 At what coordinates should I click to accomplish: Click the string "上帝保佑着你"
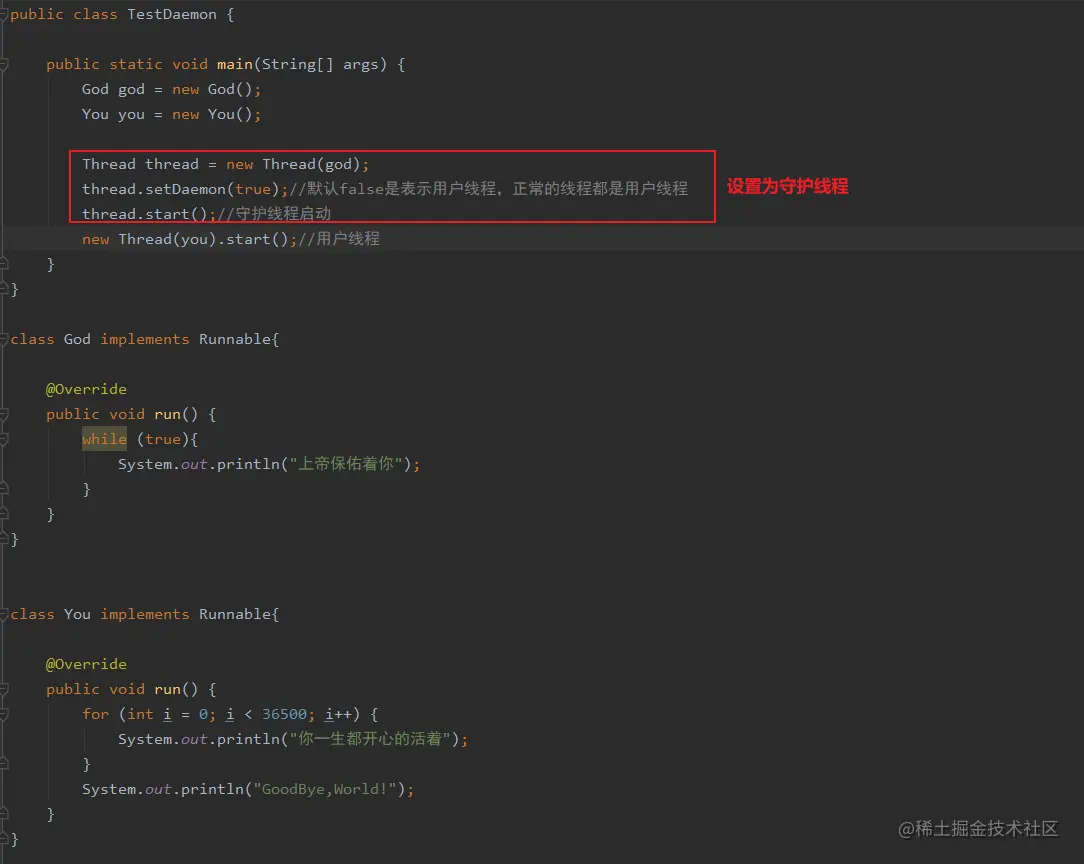[x=346, y=464]
